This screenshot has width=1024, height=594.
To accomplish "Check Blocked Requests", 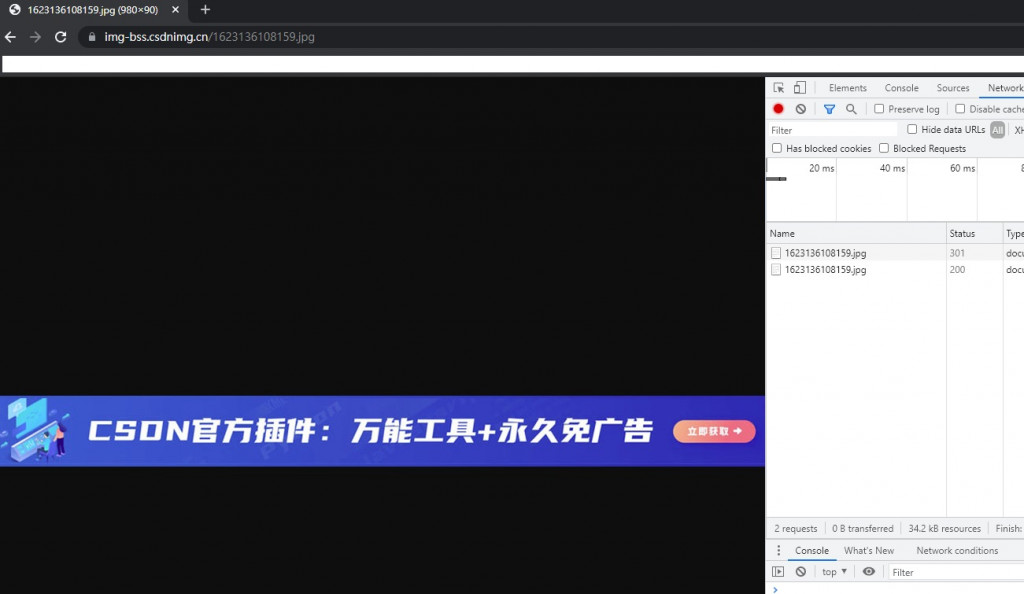I will pos(884,148).
